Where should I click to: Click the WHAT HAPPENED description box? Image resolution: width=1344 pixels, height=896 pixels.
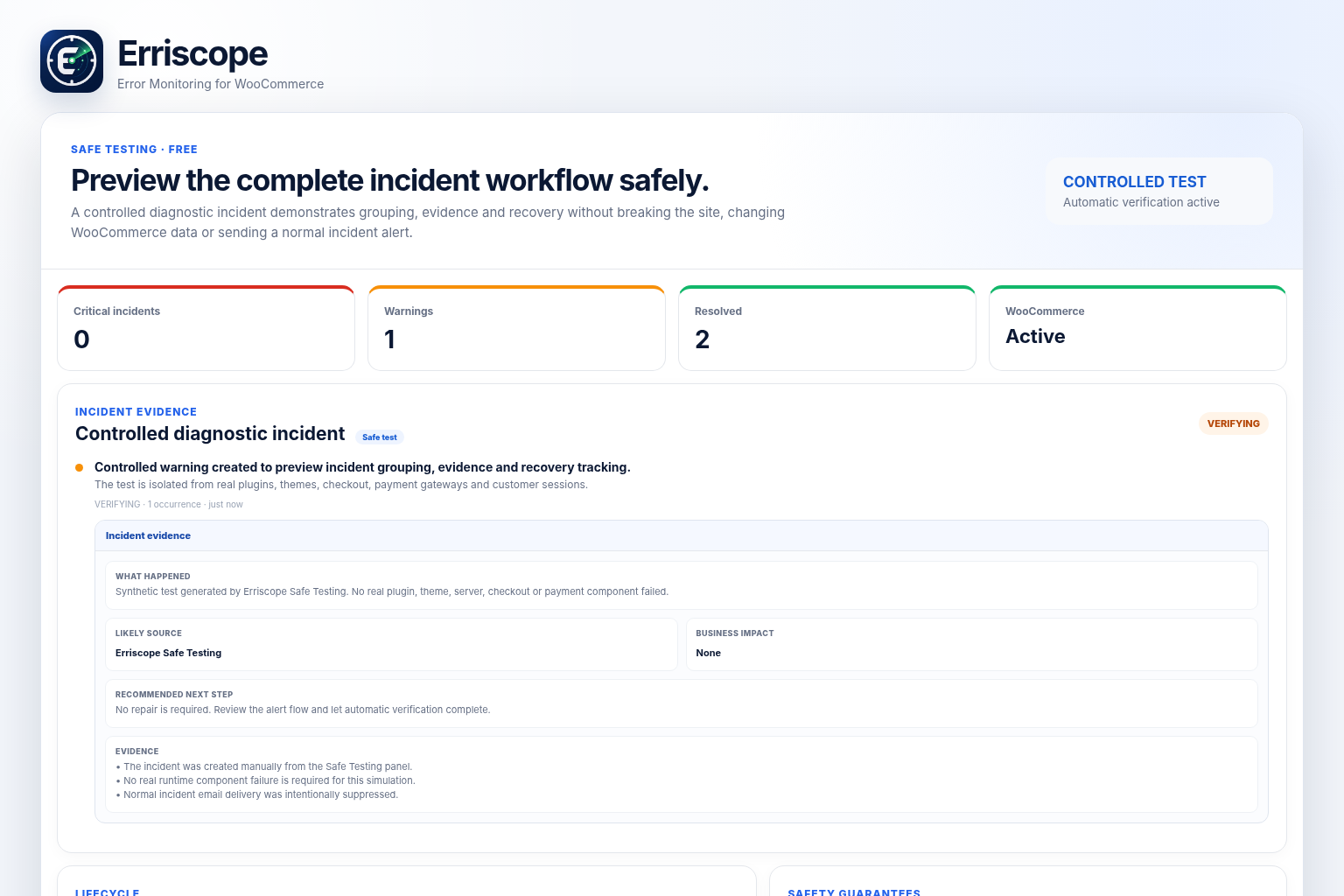point(681,584)
